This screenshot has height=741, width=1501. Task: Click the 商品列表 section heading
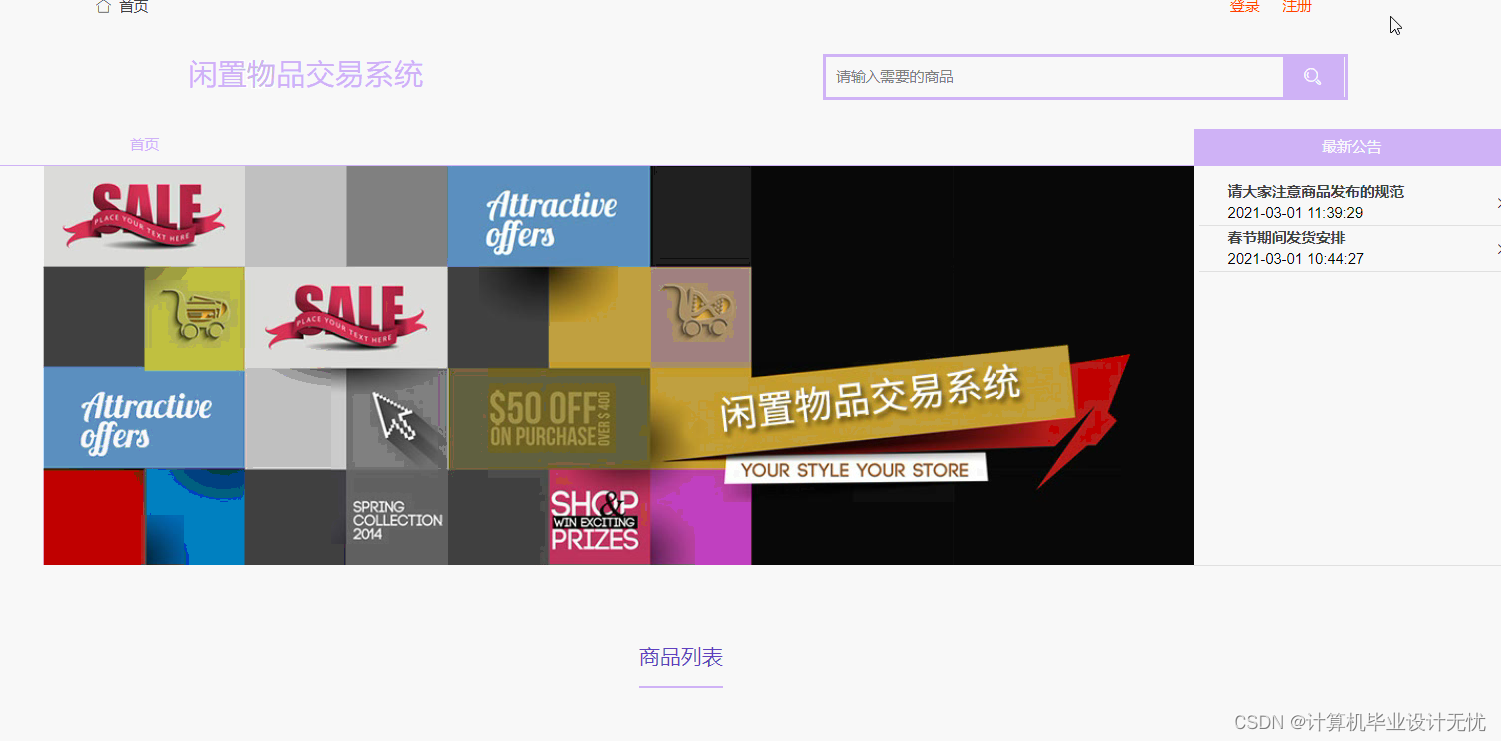click(681, 657)
